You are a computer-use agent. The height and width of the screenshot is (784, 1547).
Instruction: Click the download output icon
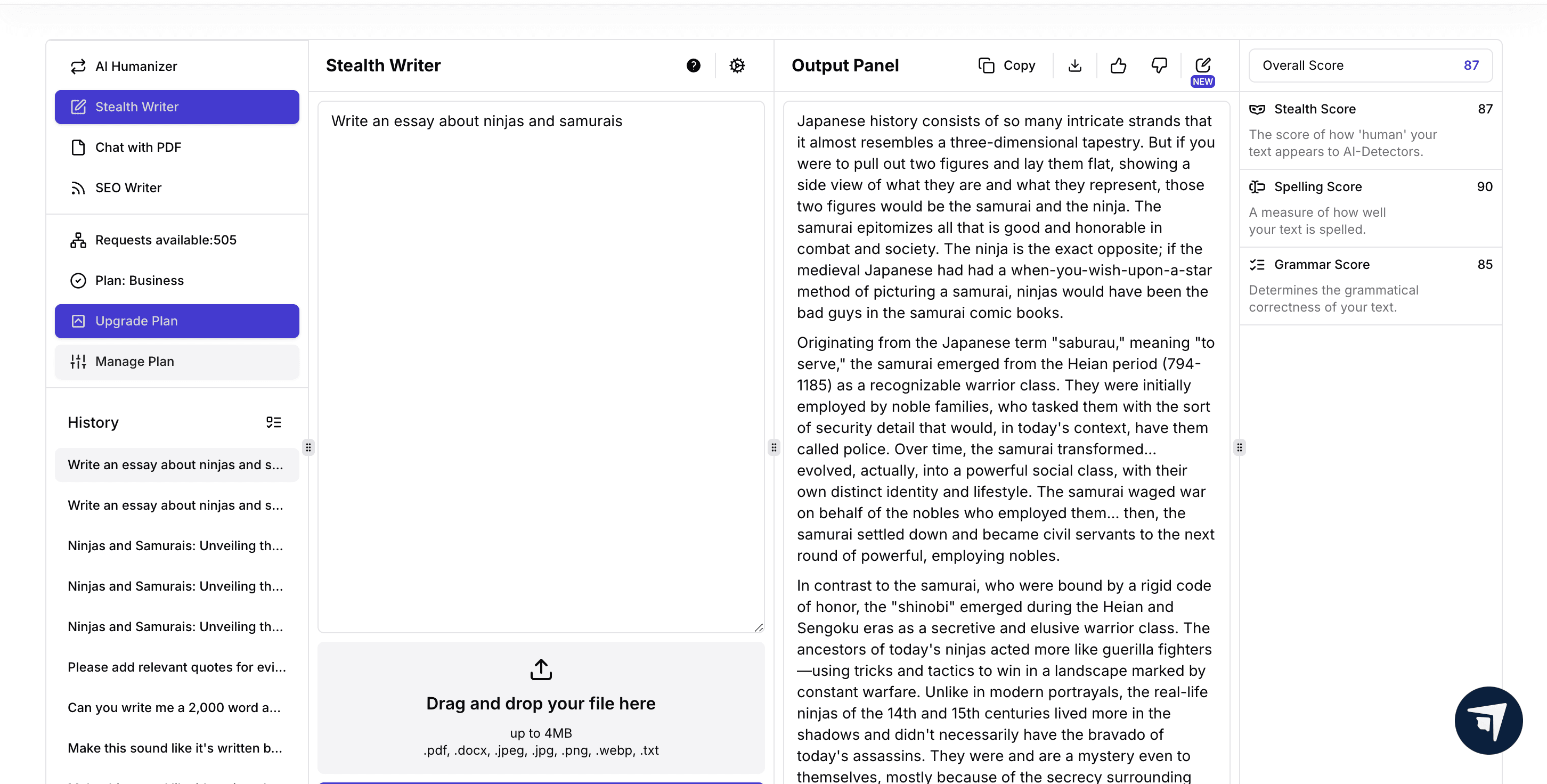click(x=1074, y=66)
